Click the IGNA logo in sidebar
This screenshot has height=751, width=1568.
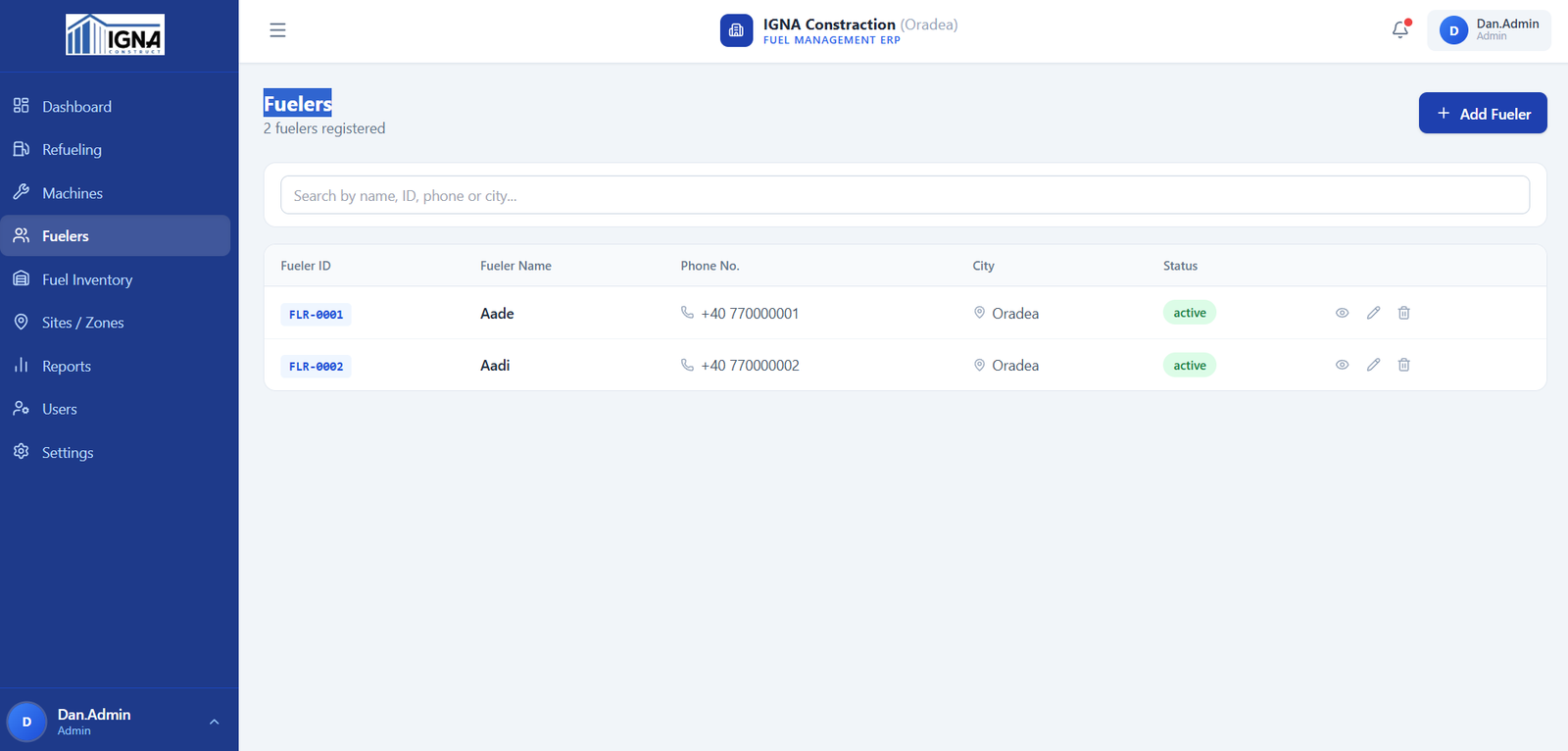click(115, 34)
